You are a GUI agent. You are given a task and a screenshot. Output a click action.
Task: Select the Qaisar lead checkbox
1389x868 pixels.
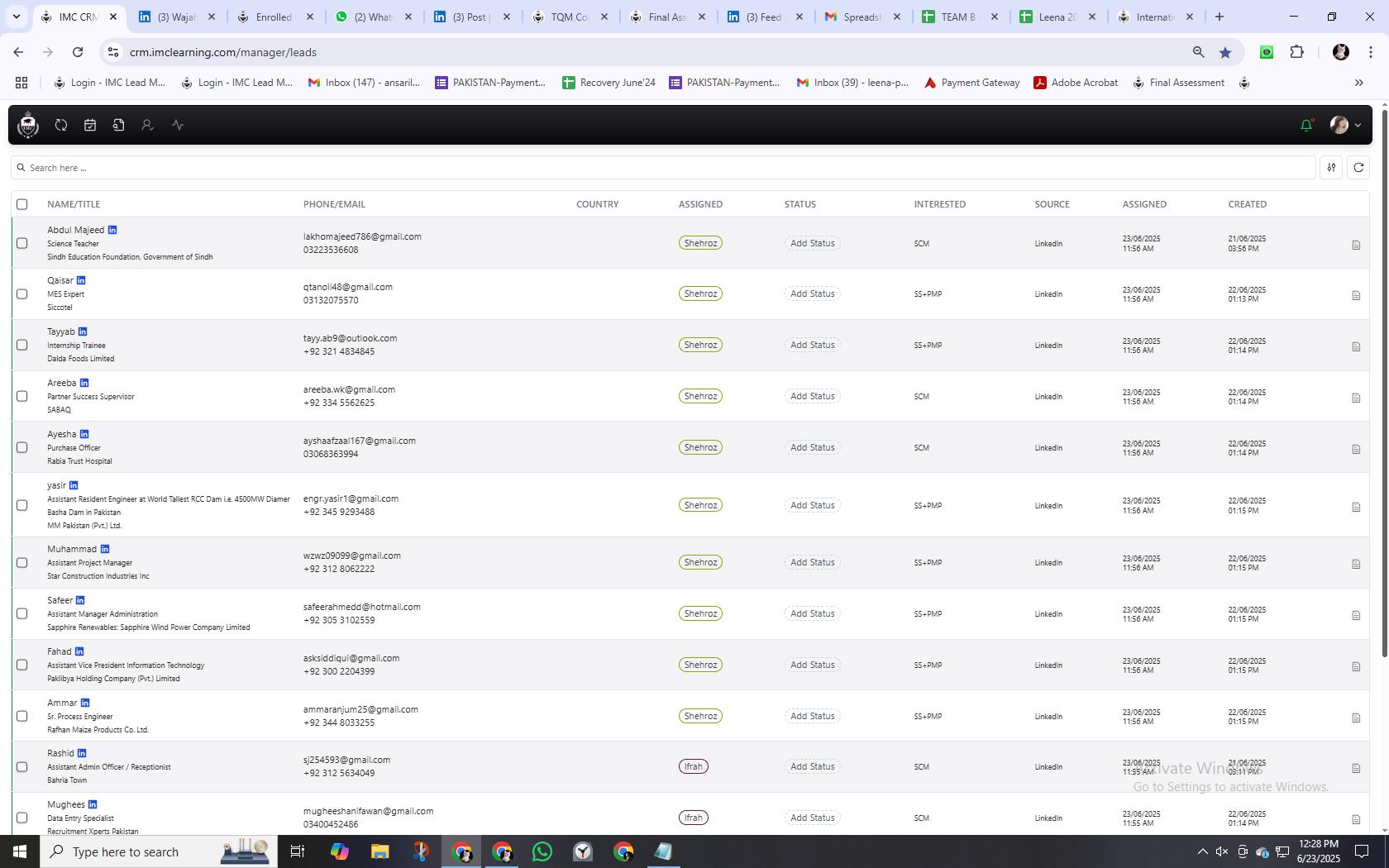click(22, 293)
